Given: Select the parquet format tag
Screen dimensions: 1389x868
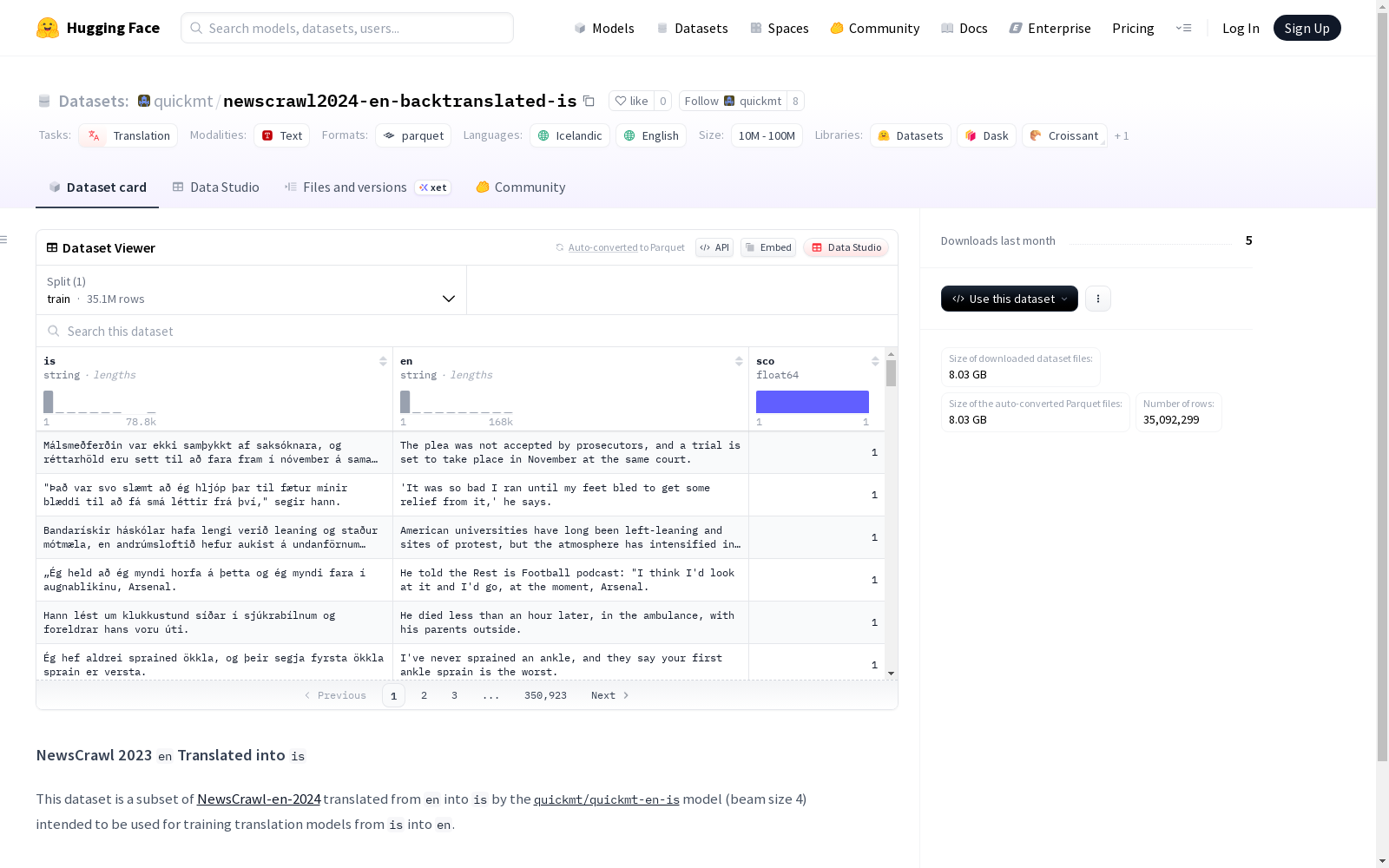Looking at the screenshot, I should click(414, 135).
